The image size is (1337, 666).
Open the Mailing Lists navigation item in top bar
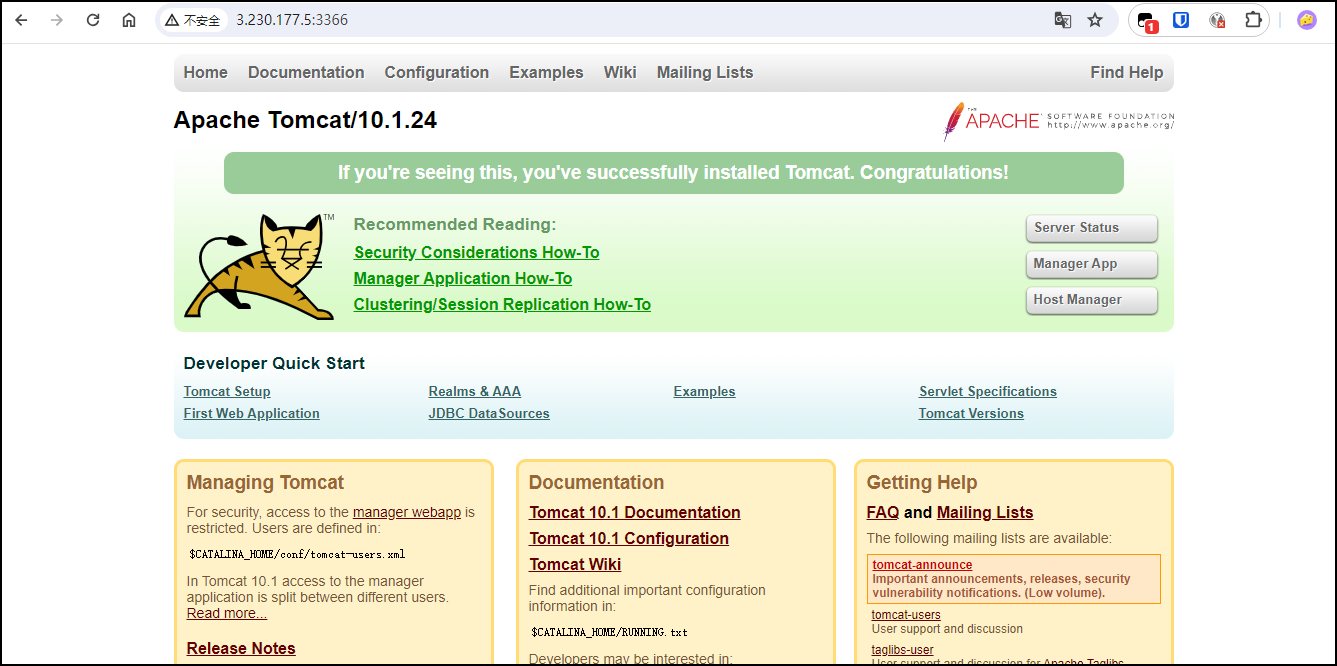705,72
